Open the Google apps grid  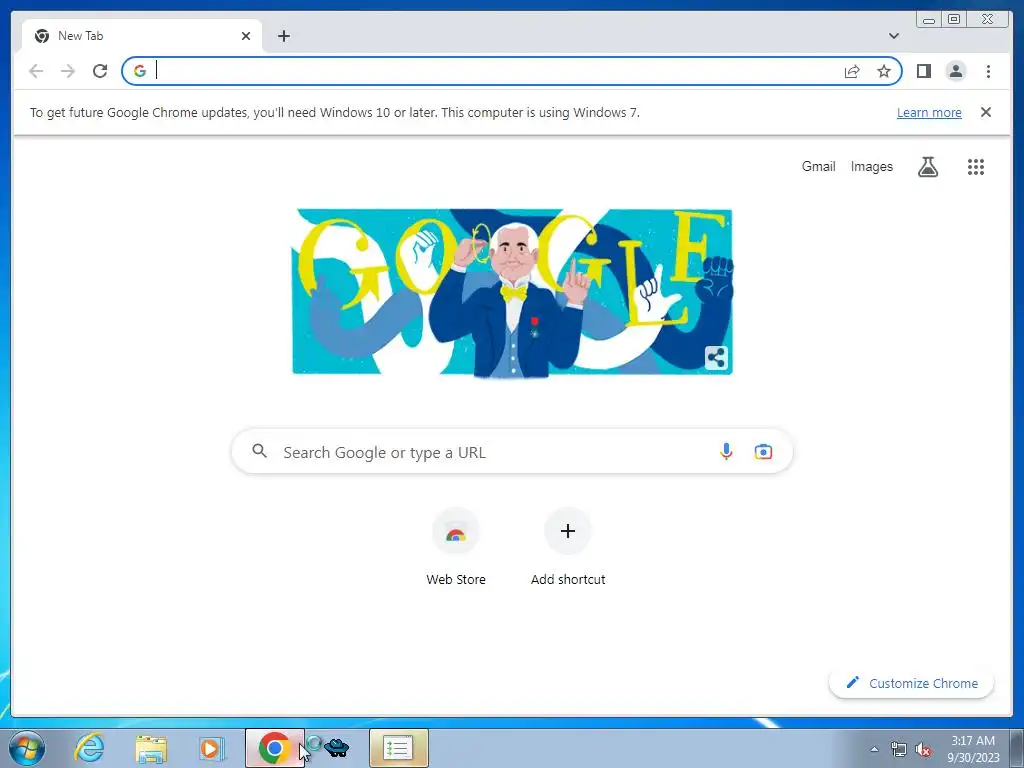pyautogui.click(x=975, y=167)
